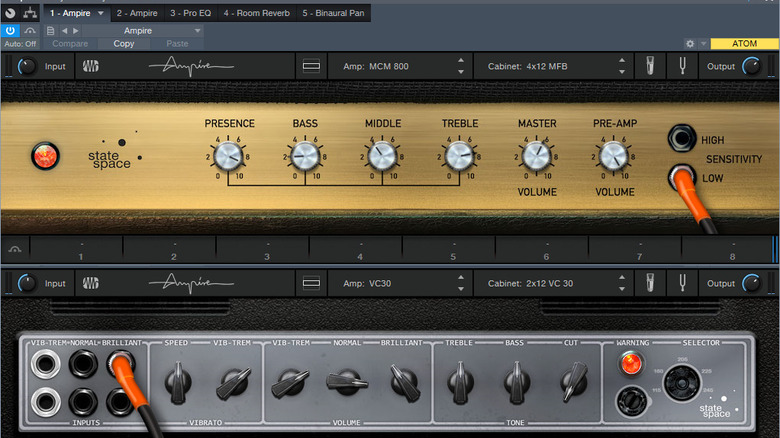
Task: Click the stomp pedalboard icon left of Amp: MCM 800
Action: pyautogui.click(x=311, y=67)
